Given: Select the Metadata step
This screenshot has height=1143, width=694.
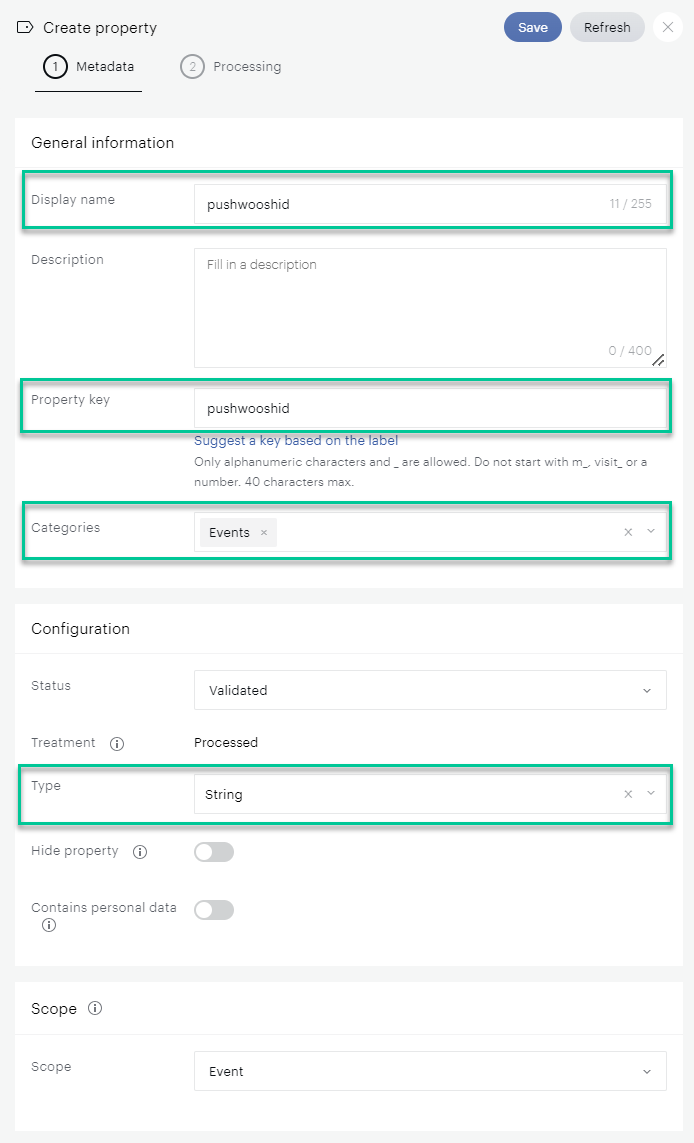Looking at the screenshot, I should coord(89,67).
